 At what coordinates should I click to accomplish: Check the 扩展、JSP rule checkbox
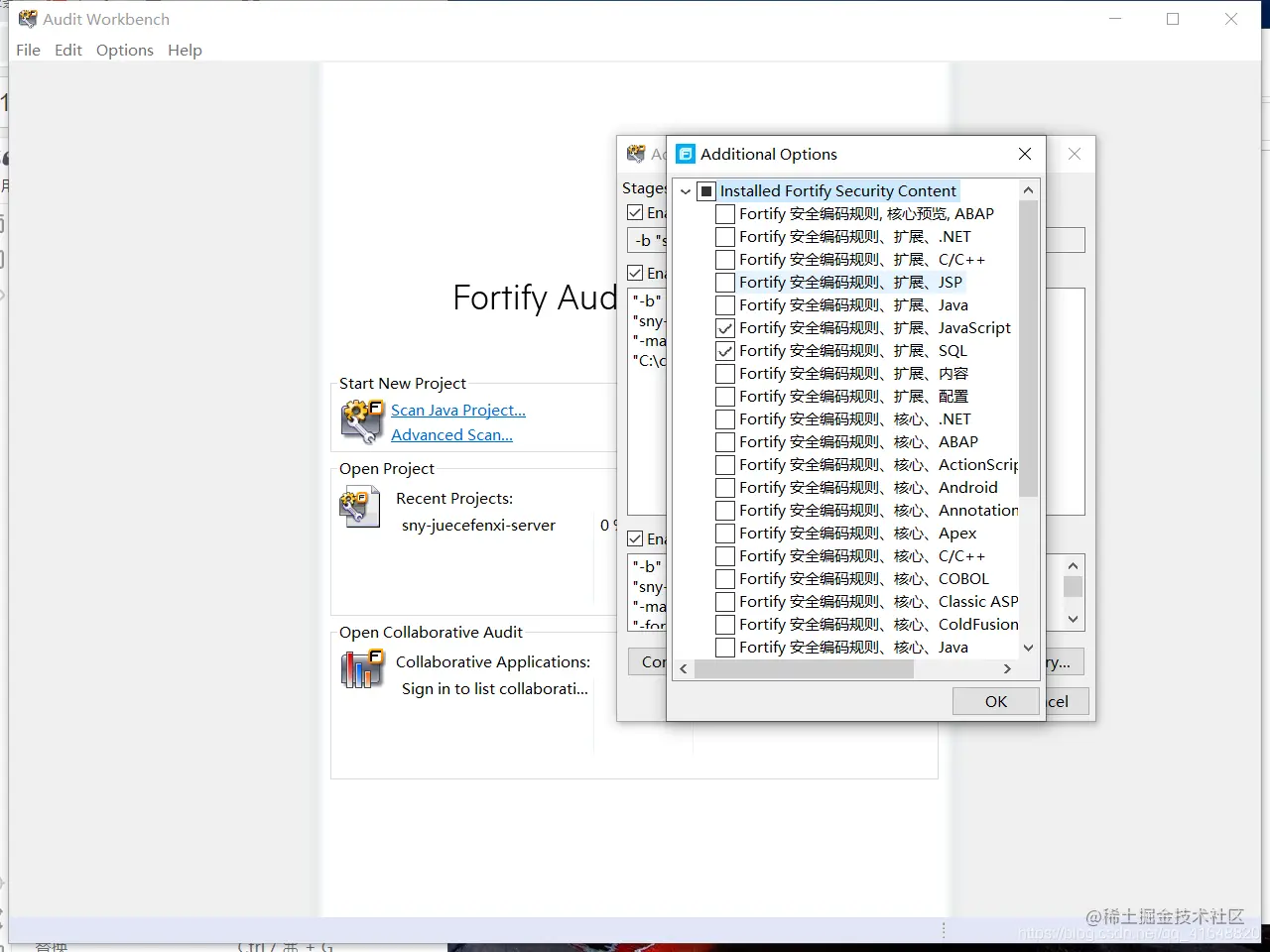point(725,282)
